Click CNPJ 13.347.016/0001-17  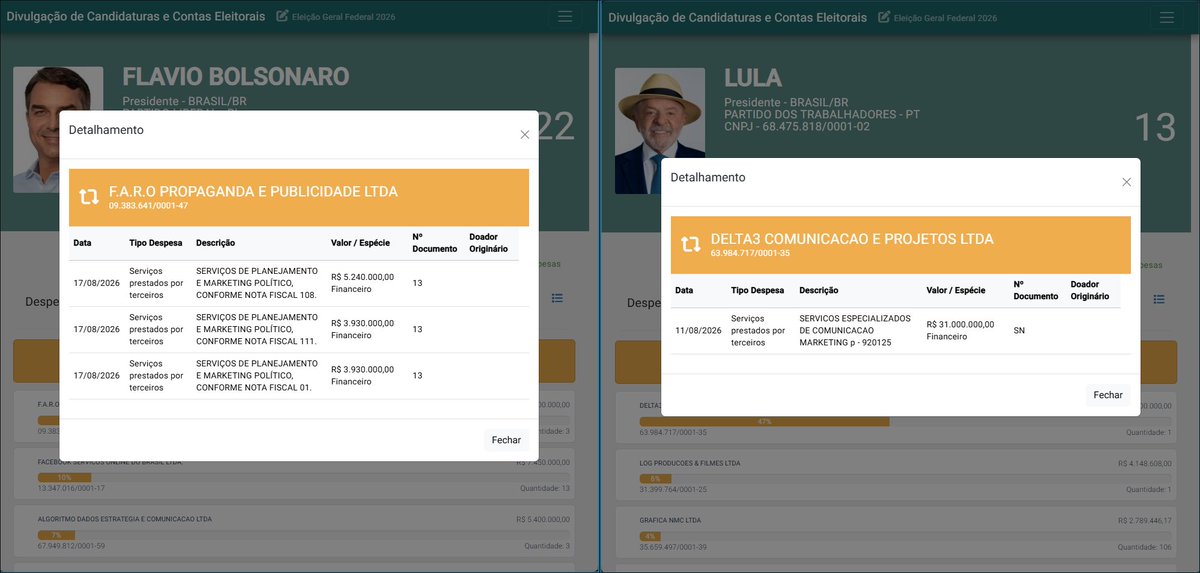71,488
